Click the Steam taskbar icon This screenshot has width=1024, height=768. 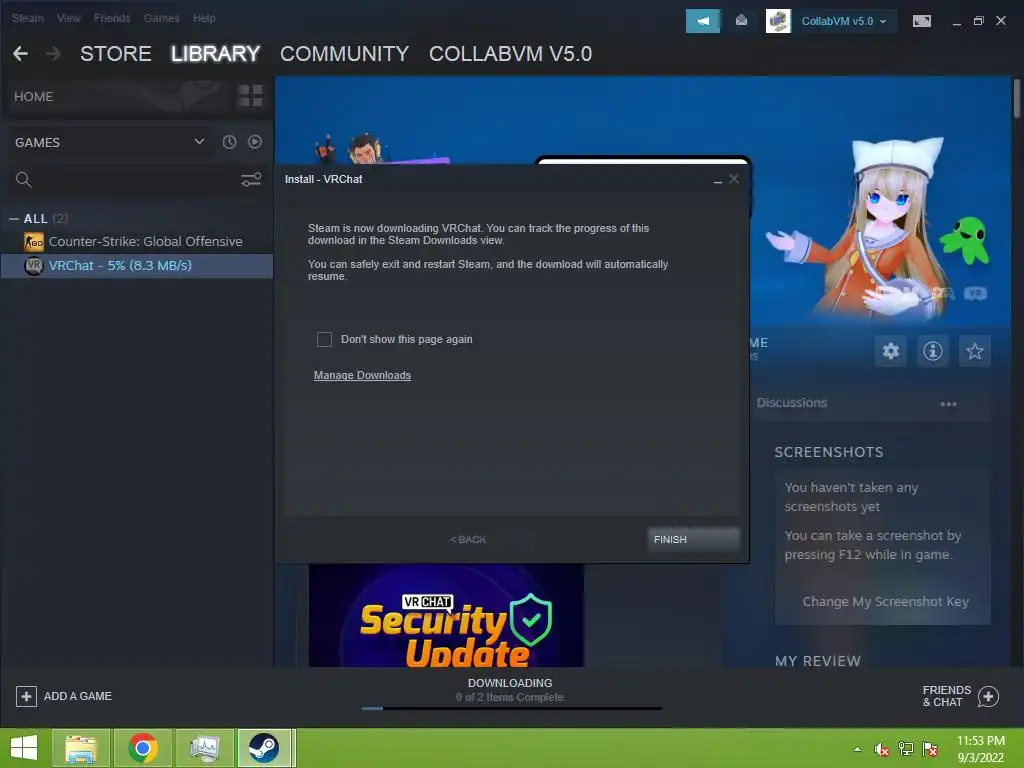pyautogui.click(x=264, y=748)
